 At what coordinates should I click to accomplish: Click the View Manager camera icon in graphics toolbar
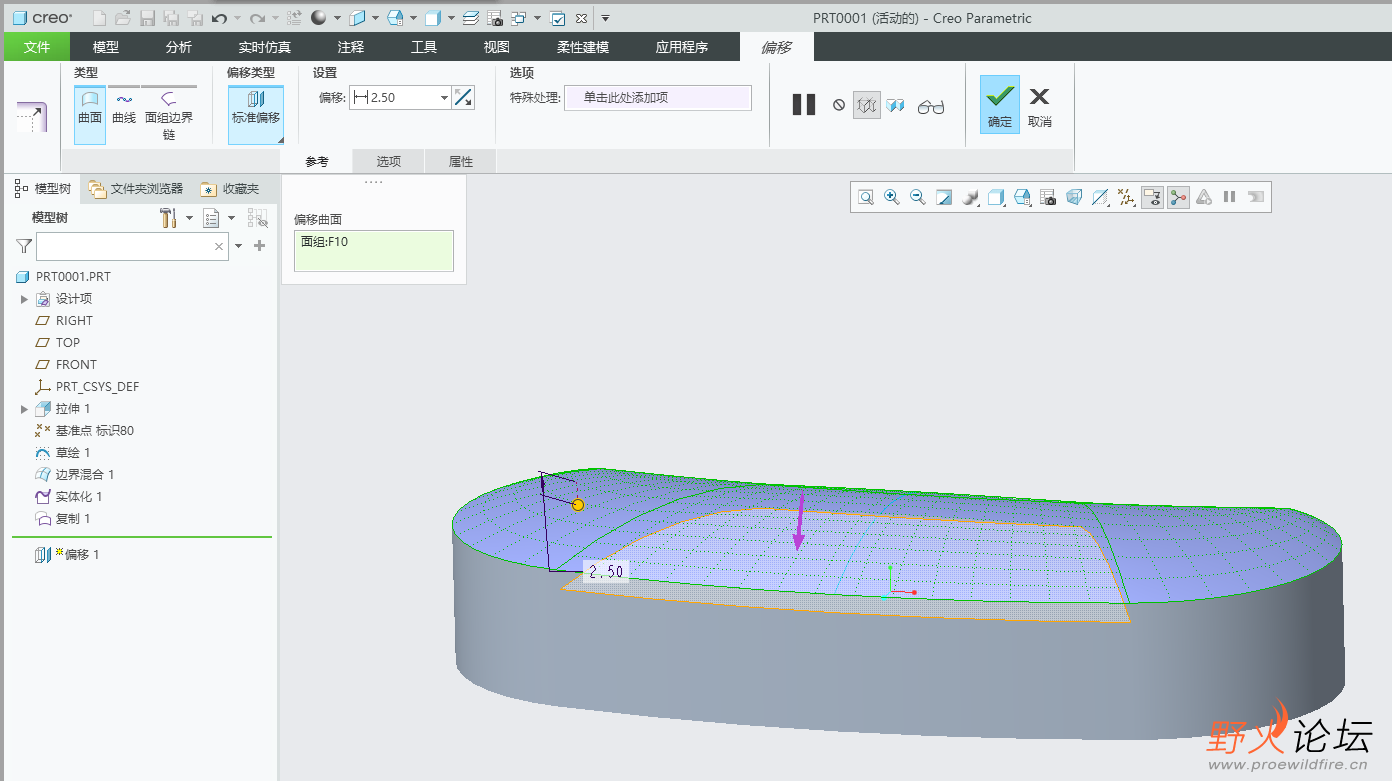[1048, 197]
